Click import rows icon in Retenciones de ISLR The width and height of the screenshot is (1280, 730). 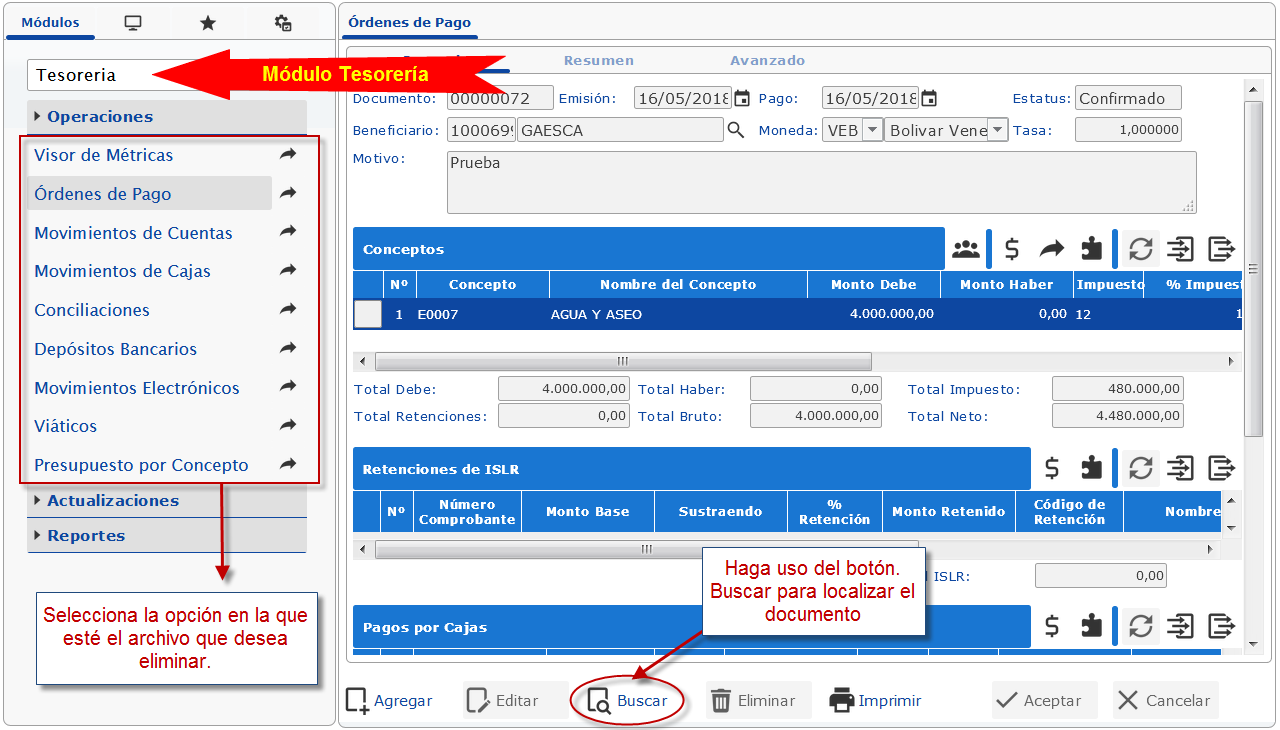1181,468
